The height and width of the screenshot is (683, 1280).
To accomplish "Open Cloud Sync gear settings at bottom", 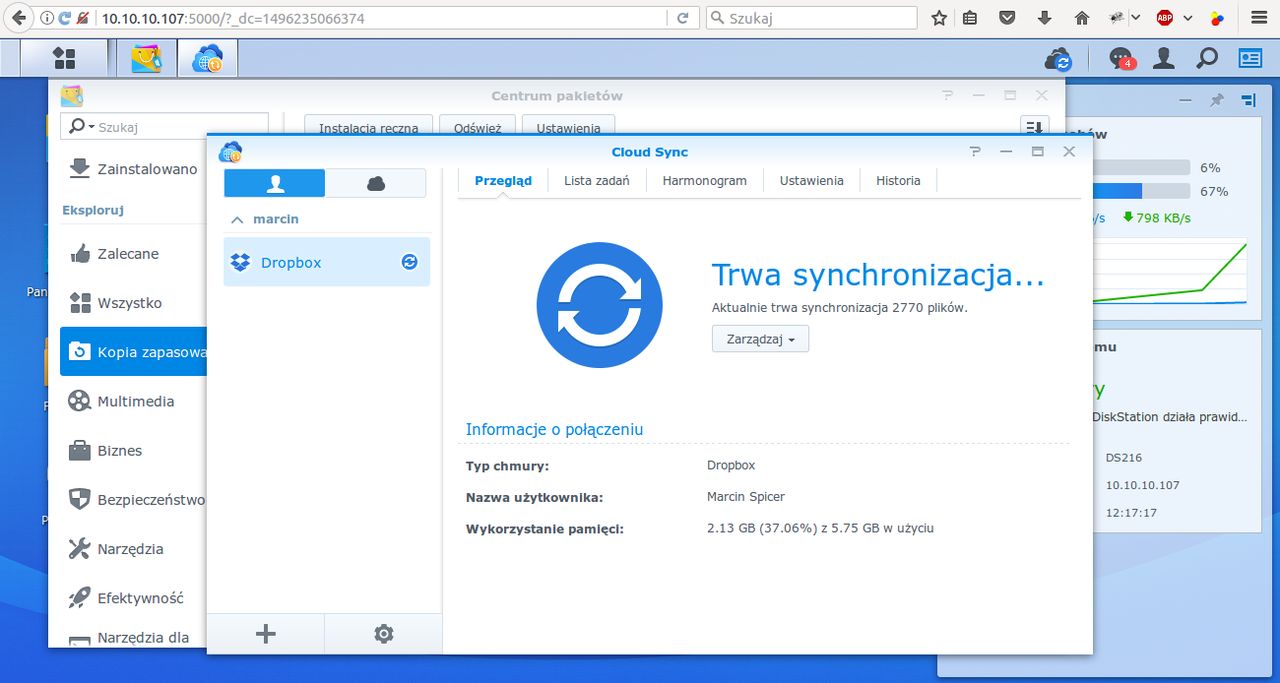I will coord(383,633).
